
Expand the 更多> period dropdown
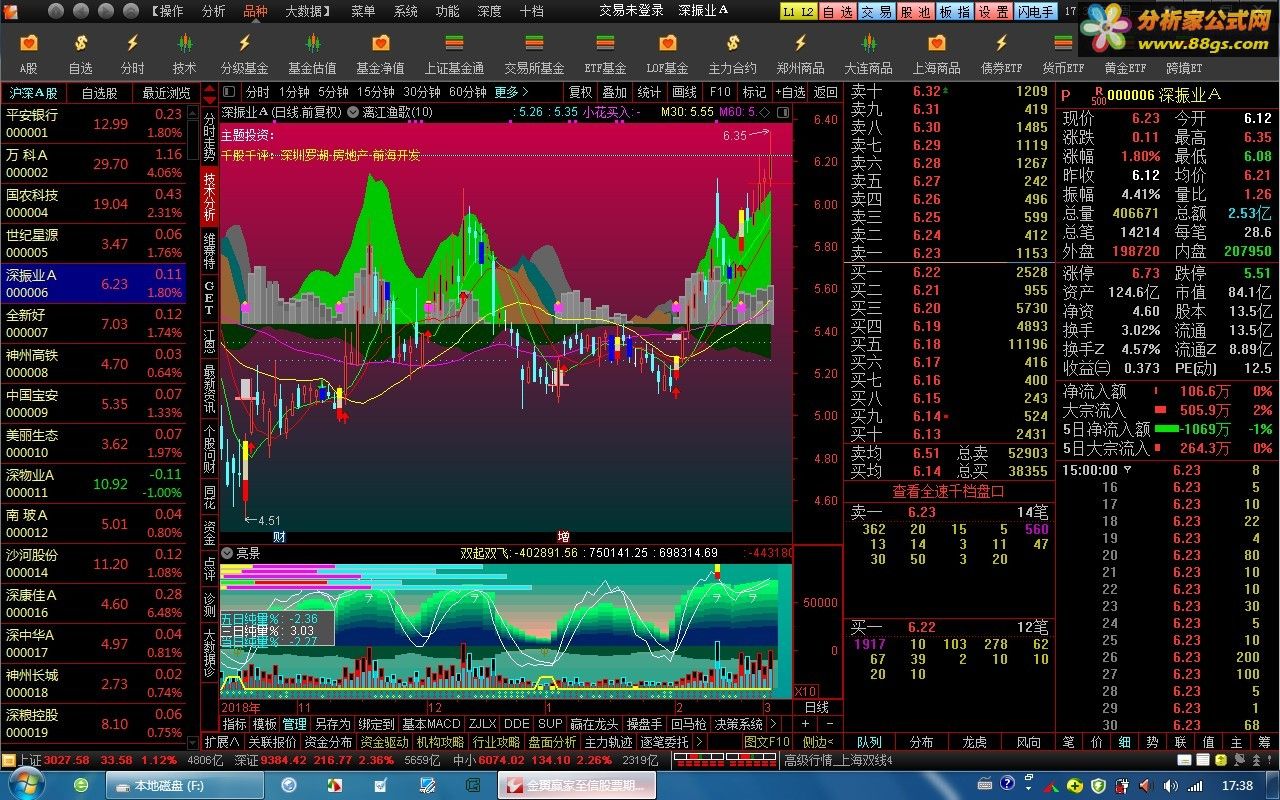[511, 92]
